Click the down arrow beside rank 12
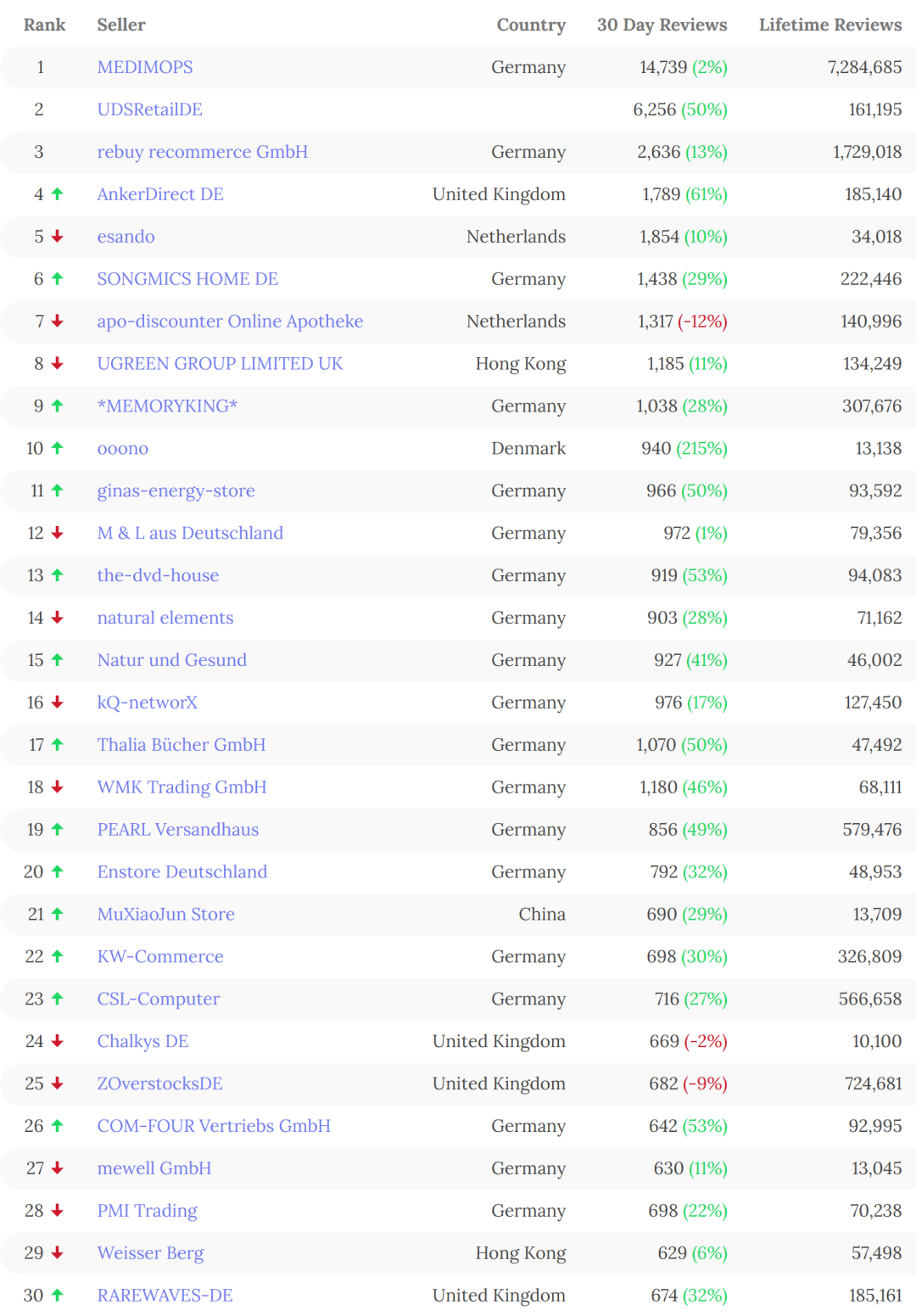The height and width of the screenshot is (1316, 916). pos(58,532)
